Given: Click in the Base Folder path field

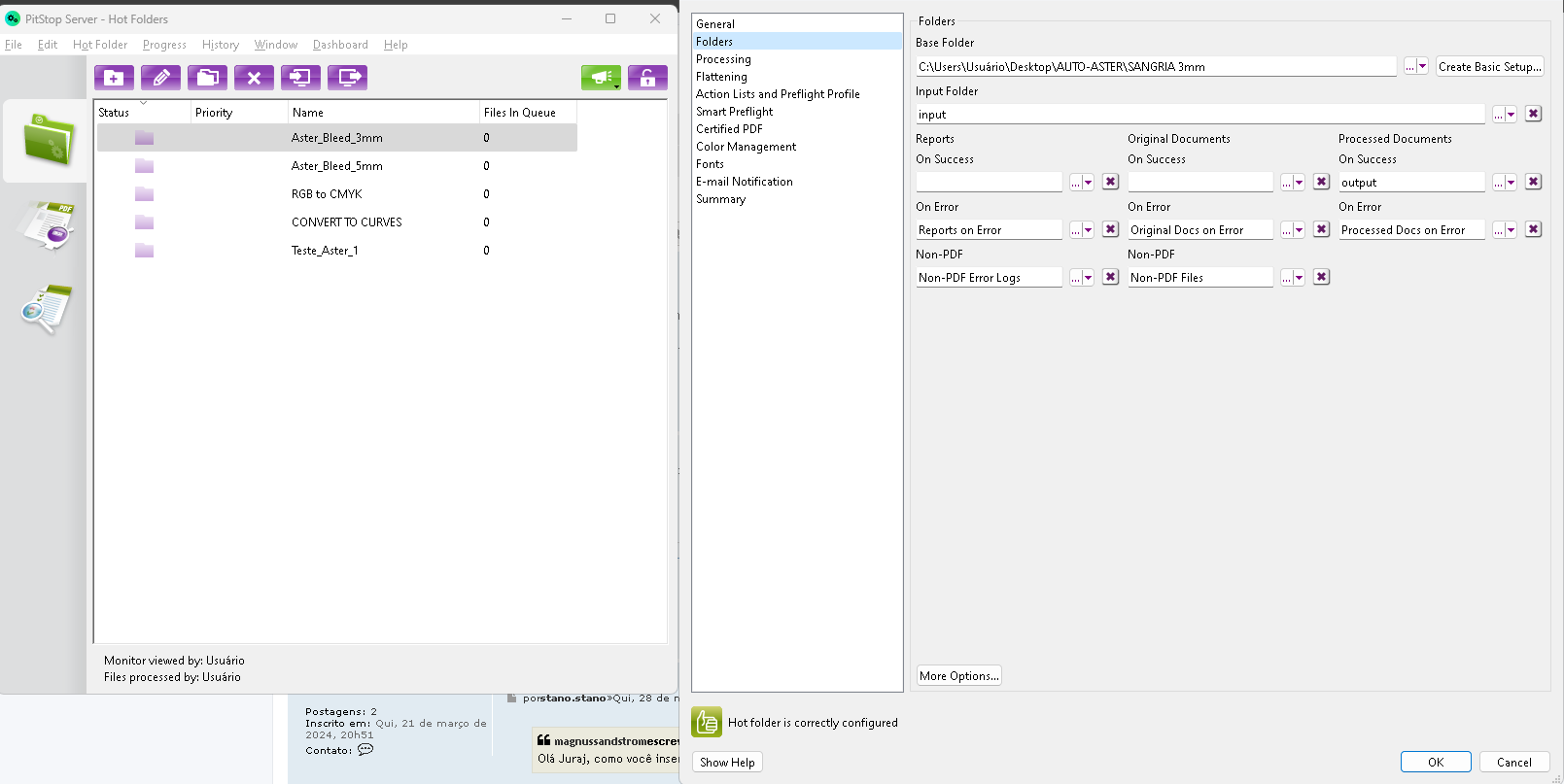Looking at the screenshot, I should (1156, 67).
